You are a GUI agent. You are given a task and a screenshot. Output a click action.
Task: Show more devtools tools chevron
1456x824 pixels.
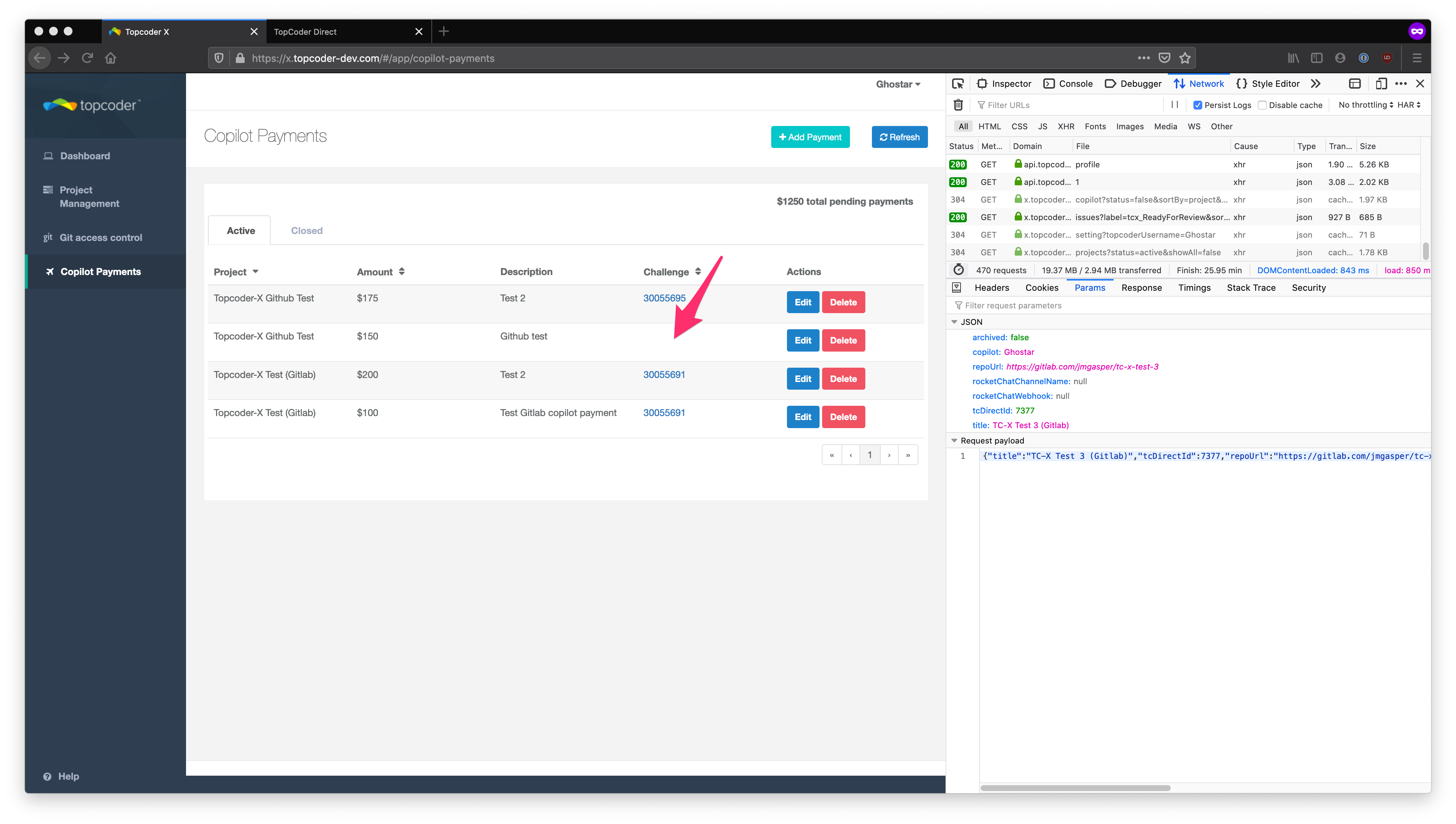[1316, 84]
